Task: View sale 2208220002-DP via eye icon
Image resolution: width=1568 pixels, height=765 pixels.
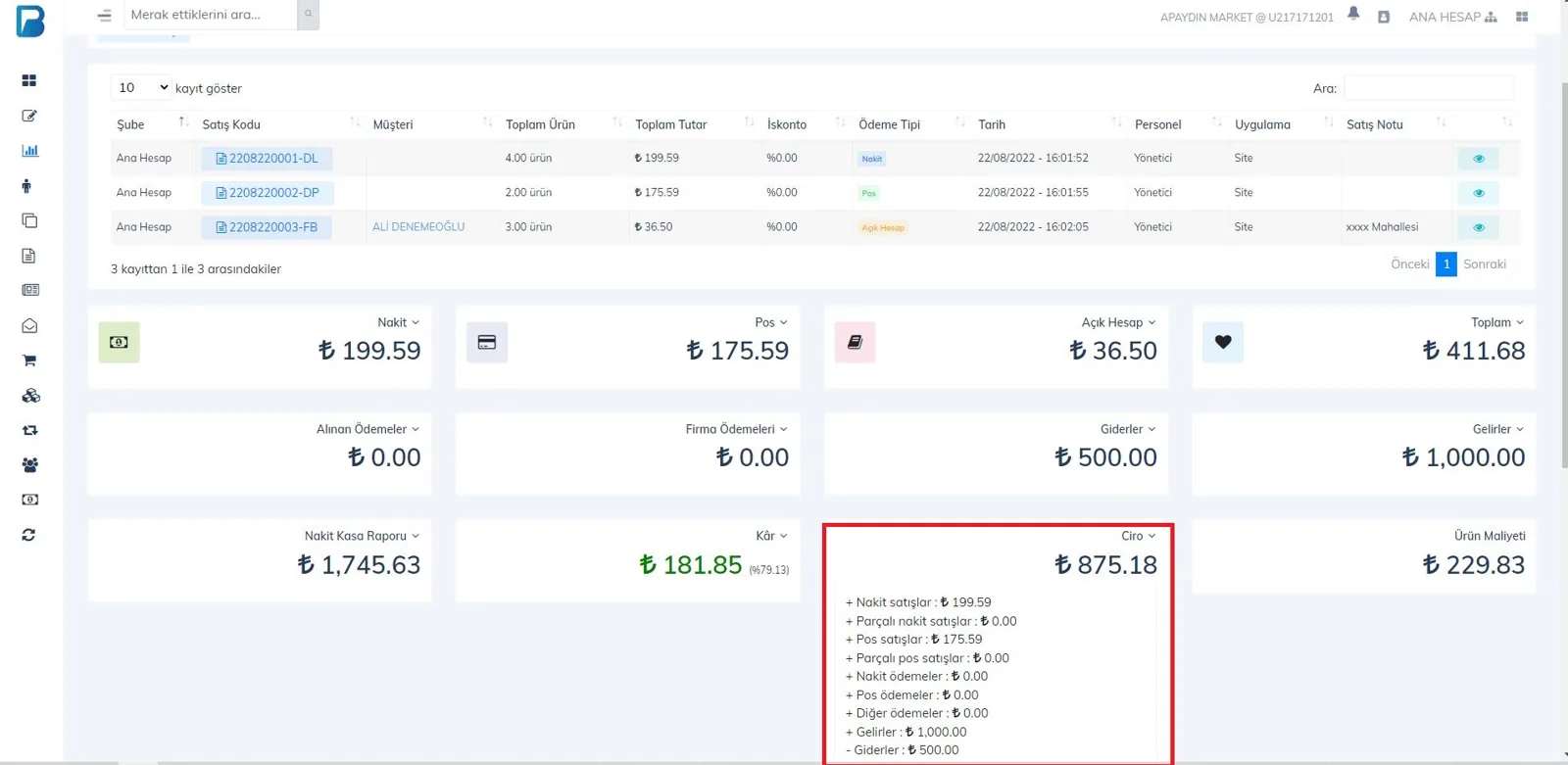Action: point(1479,193)
